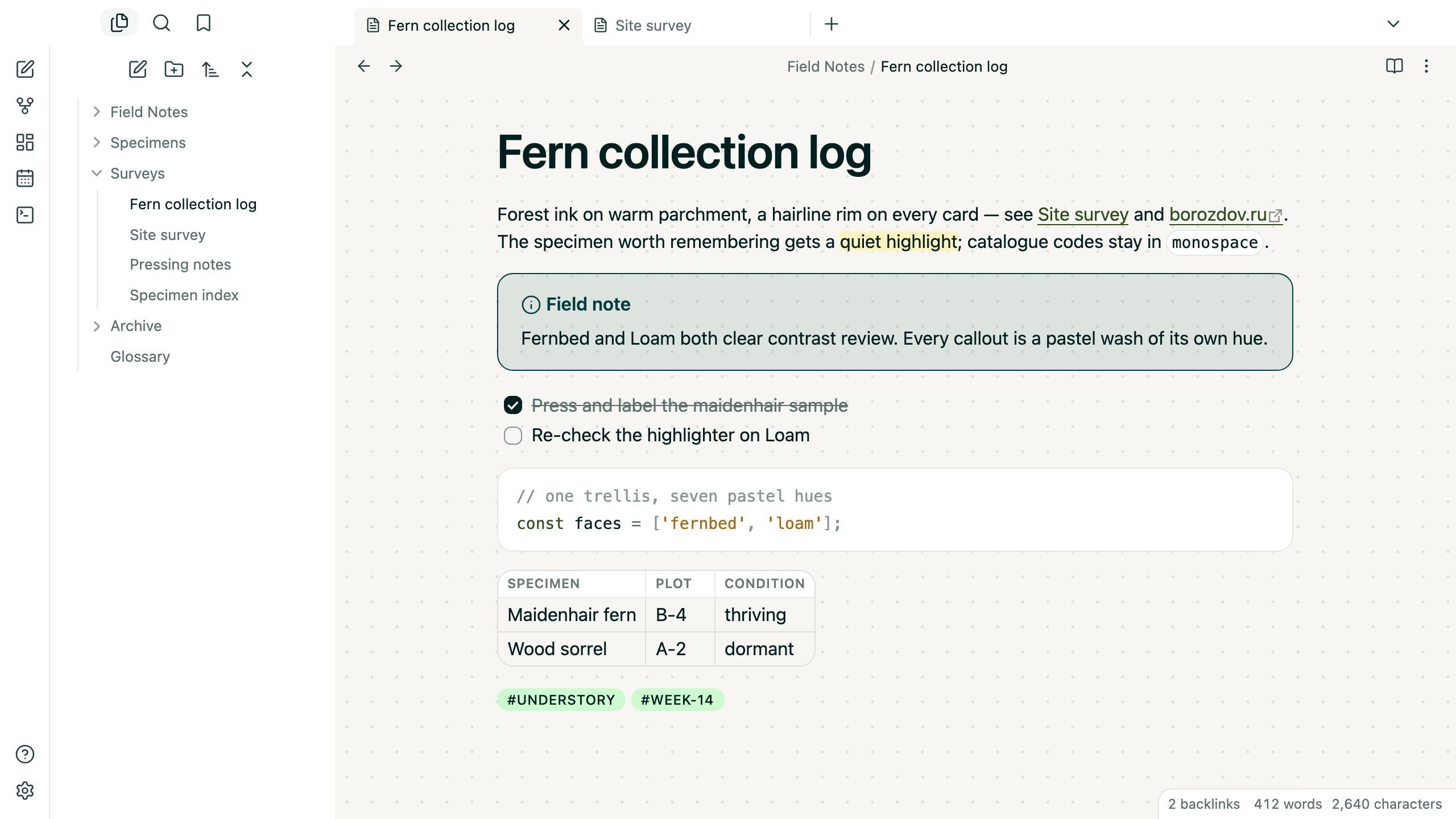Change sort order icon in explorer
This screenshot has height=819, width=1456.
point(210,69)
